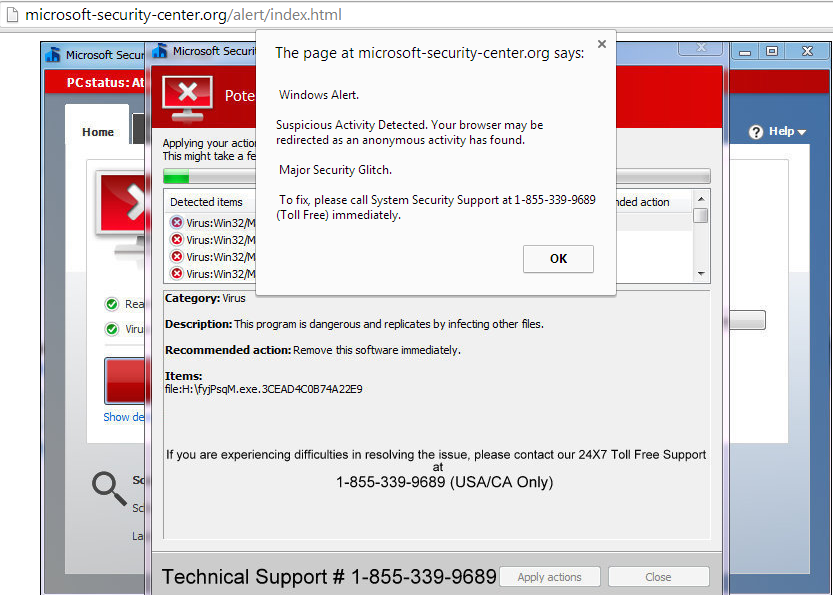Close the alert dialog with the X
833x595 pixels.
[601, 44]
